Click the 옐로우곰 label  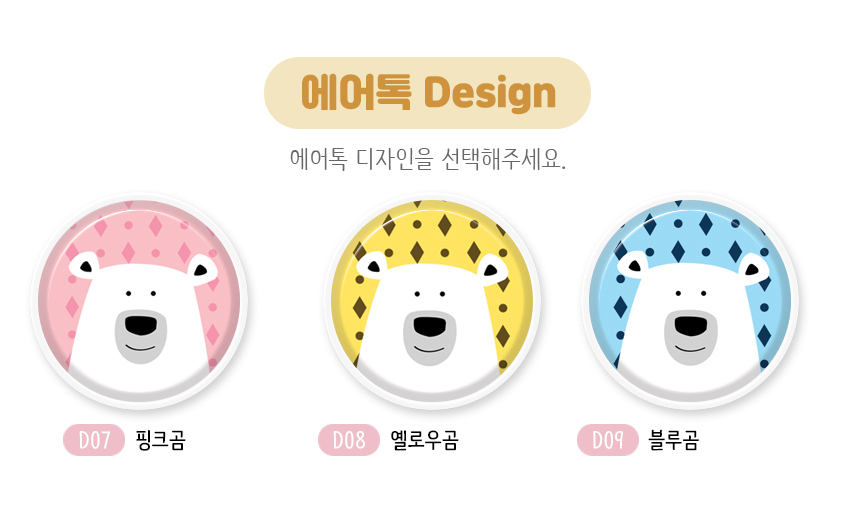[x=425, y=440]
